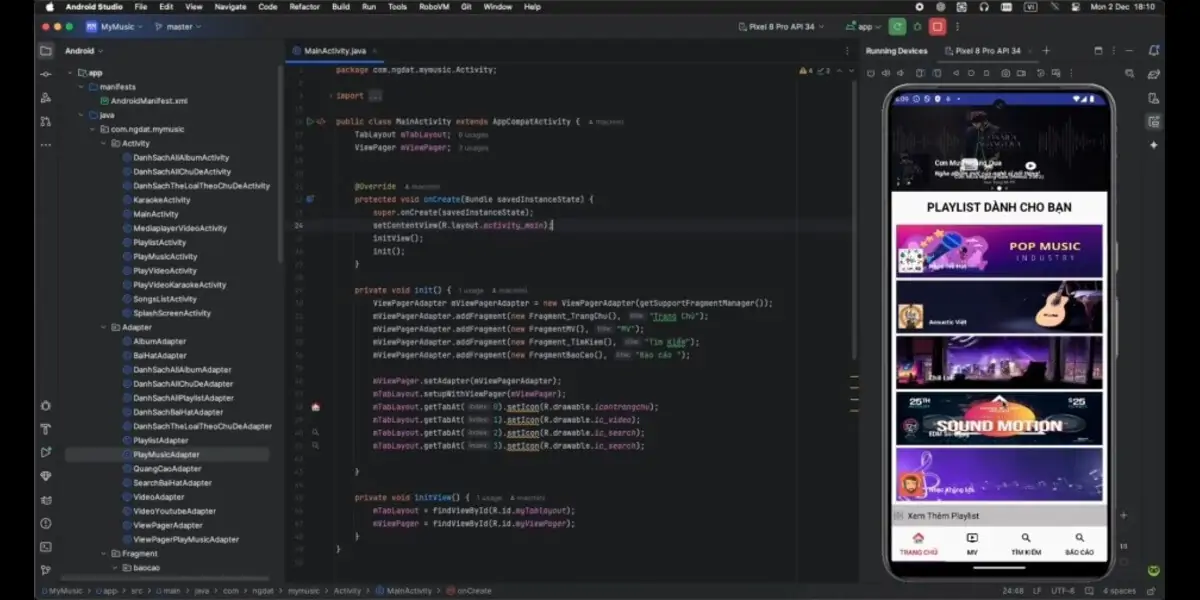Select the MainActivity.java editor tab
Screen dimensions: 1200x600
pos(335,51)
